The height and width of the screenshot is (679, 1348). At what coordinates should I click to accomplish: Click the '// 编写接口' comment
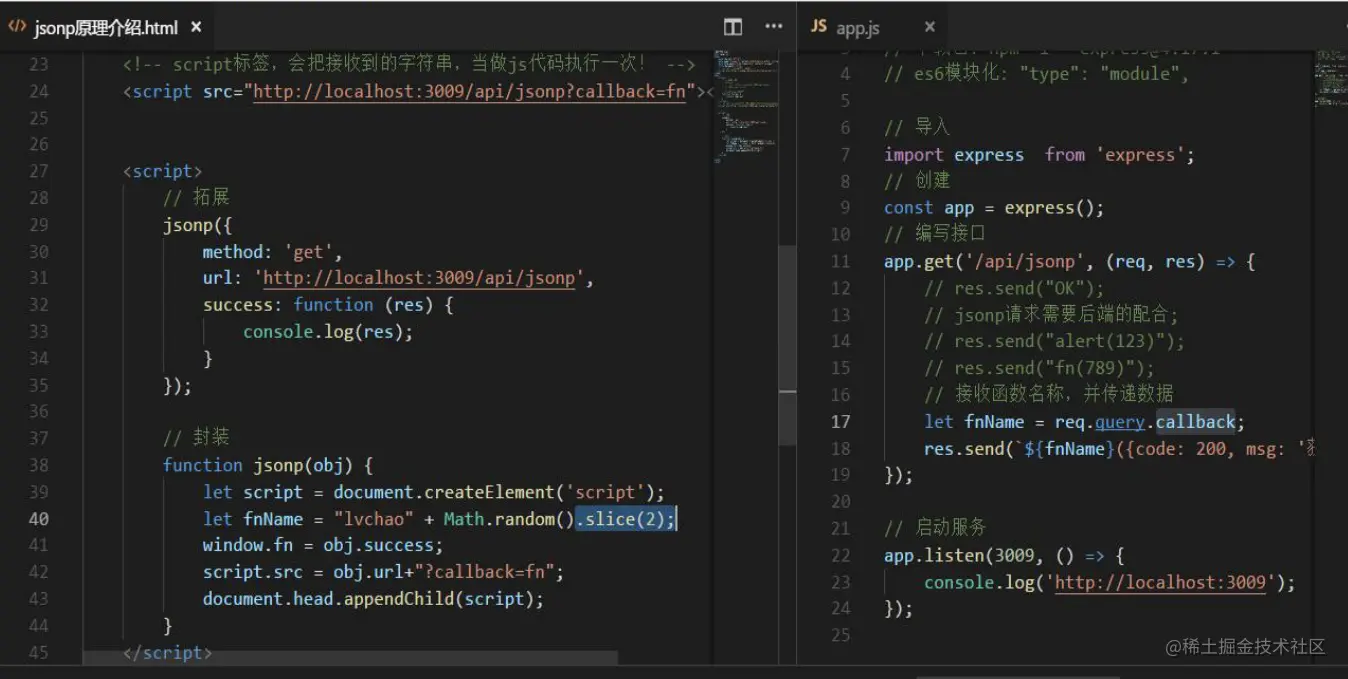tap(935, 234)
